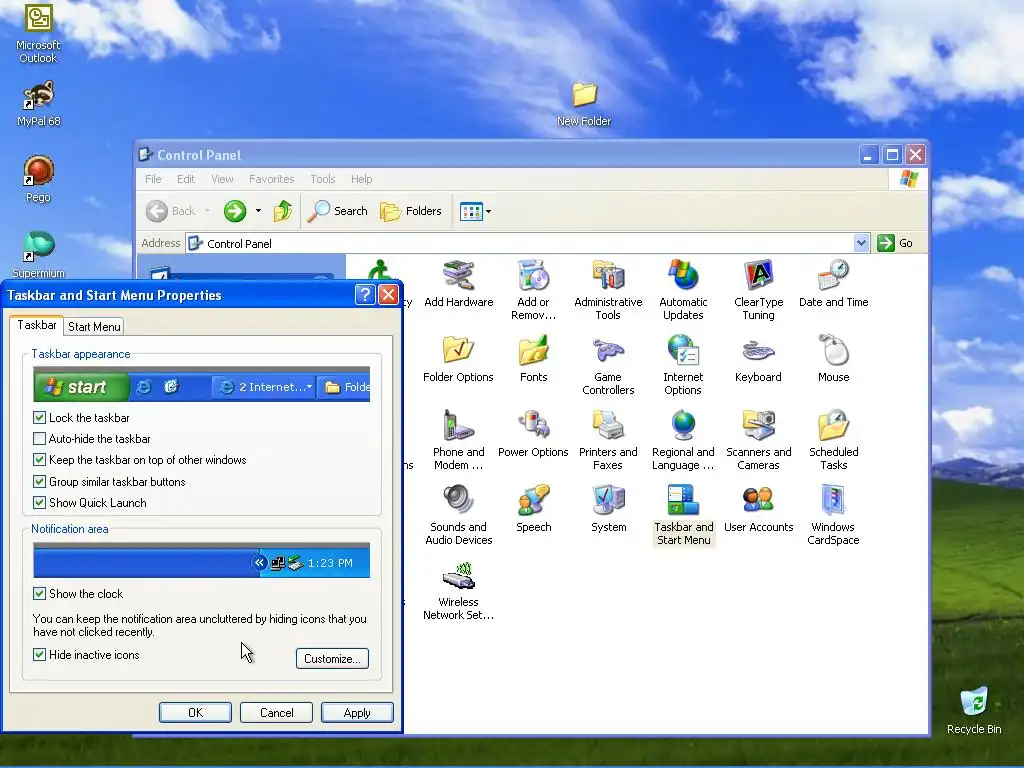Open Regional and Language options icon

tap(683, 440)
